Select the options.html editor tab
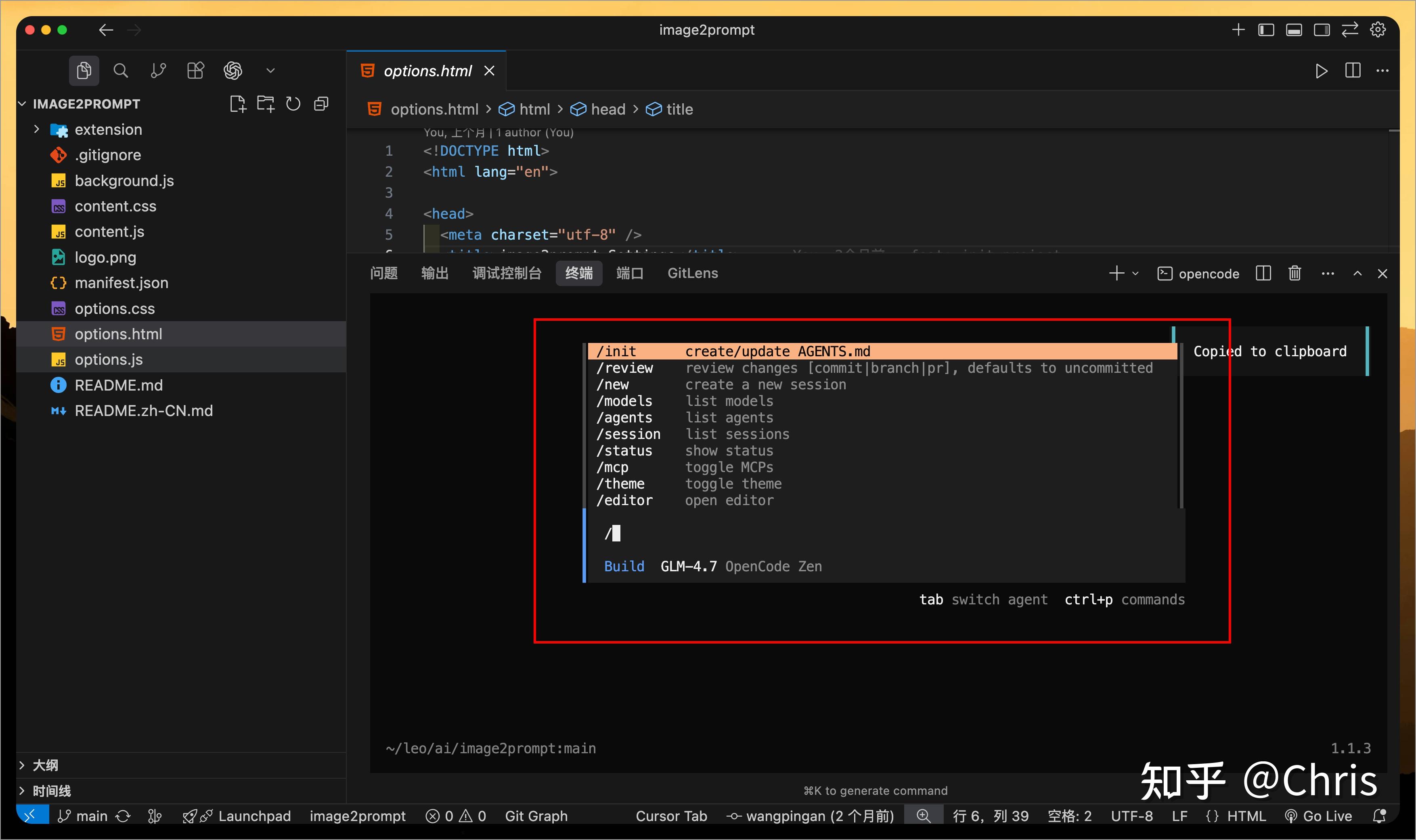The image size is (1416, 840). click(x=426, y=71)
